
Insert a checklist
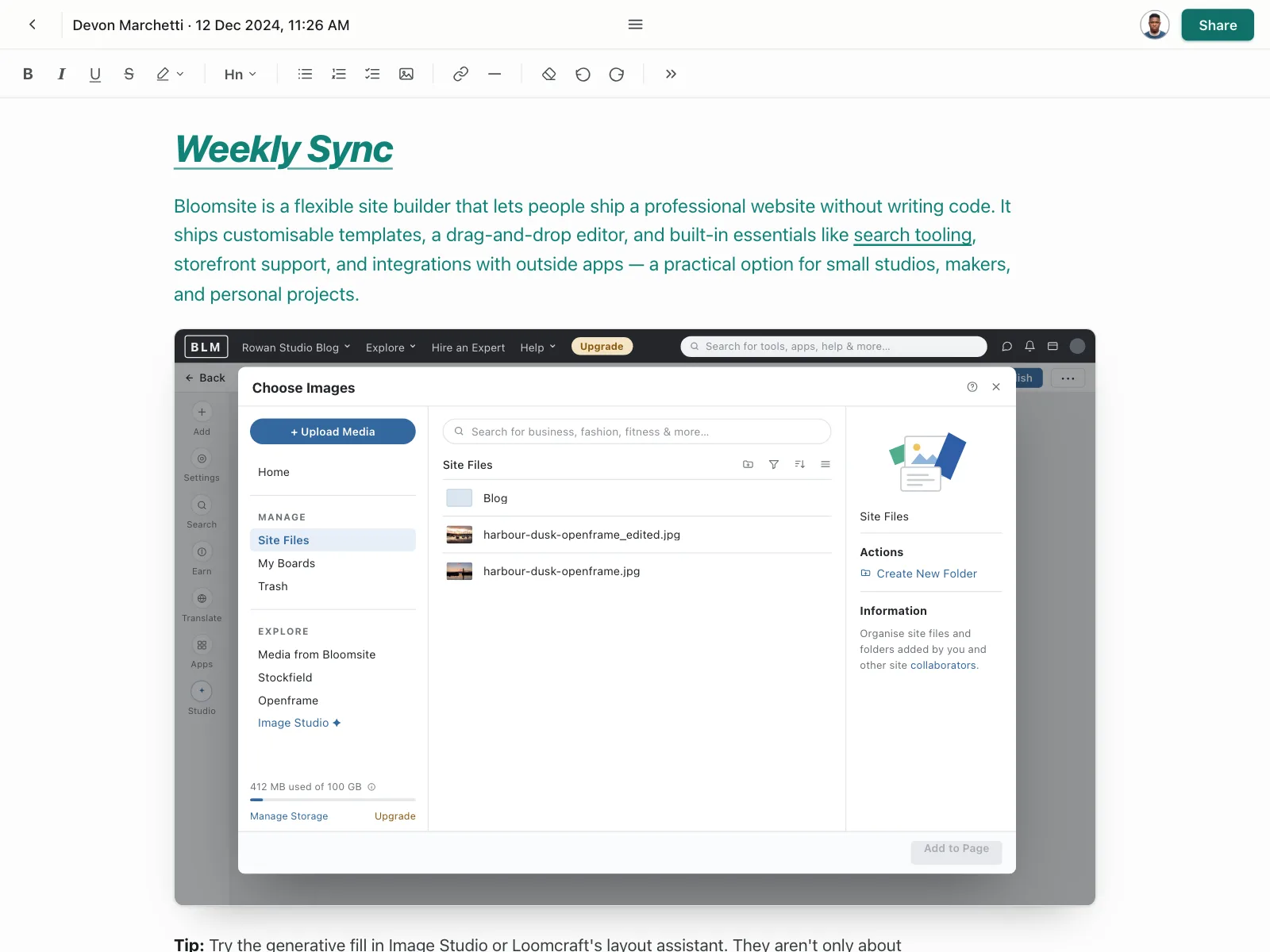pos(372,74)
